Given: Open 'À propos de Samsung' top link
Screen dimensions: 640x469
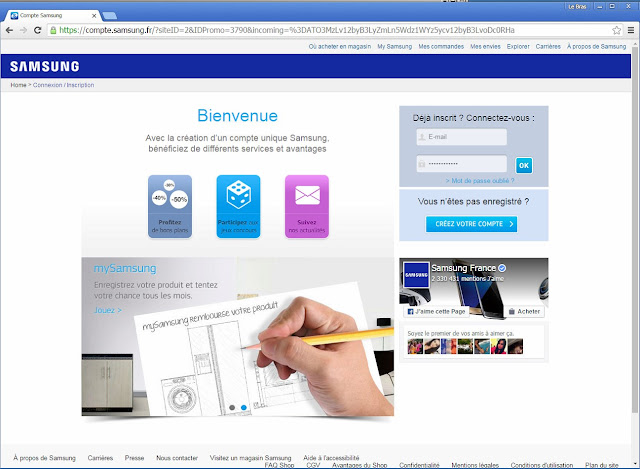Looking at the screenshot, I should pos(596,47).
